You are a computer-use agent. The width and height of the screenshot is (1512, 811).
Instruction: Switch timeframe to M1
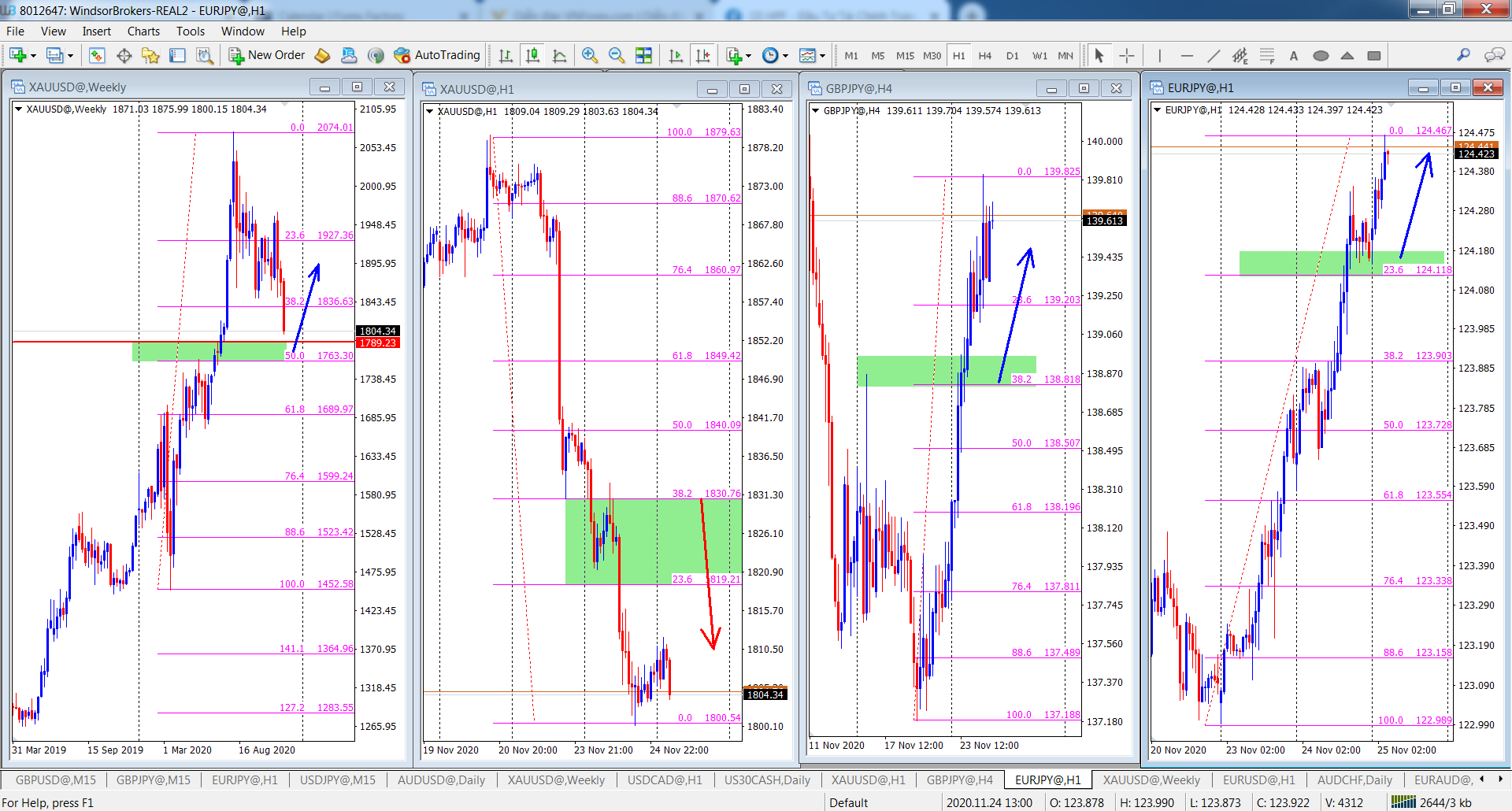pyautogui.click(x=851, y=55)
